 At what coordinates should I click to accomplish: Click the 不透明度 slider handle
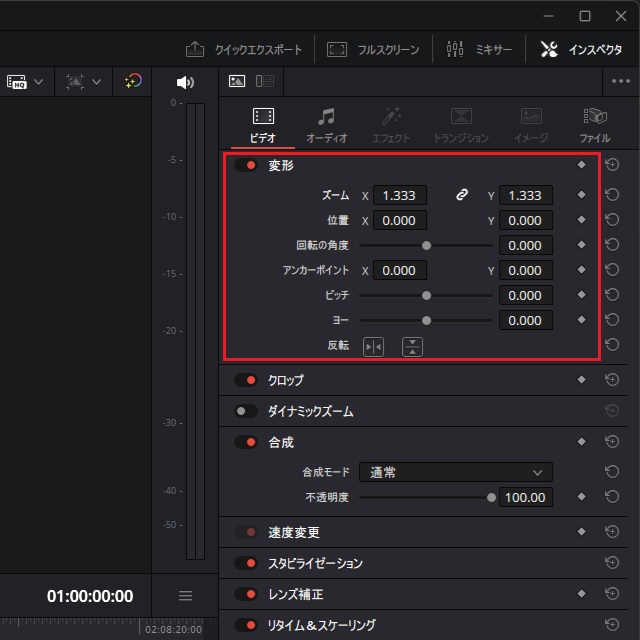tap(491, 497)
